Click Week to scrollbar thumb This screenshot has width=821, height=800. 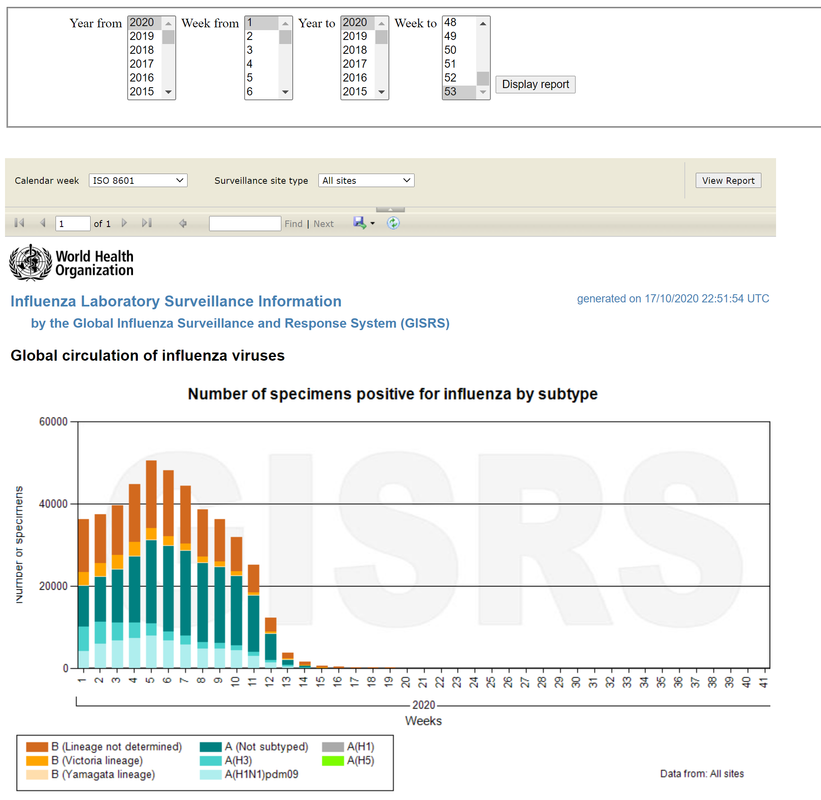483,79
